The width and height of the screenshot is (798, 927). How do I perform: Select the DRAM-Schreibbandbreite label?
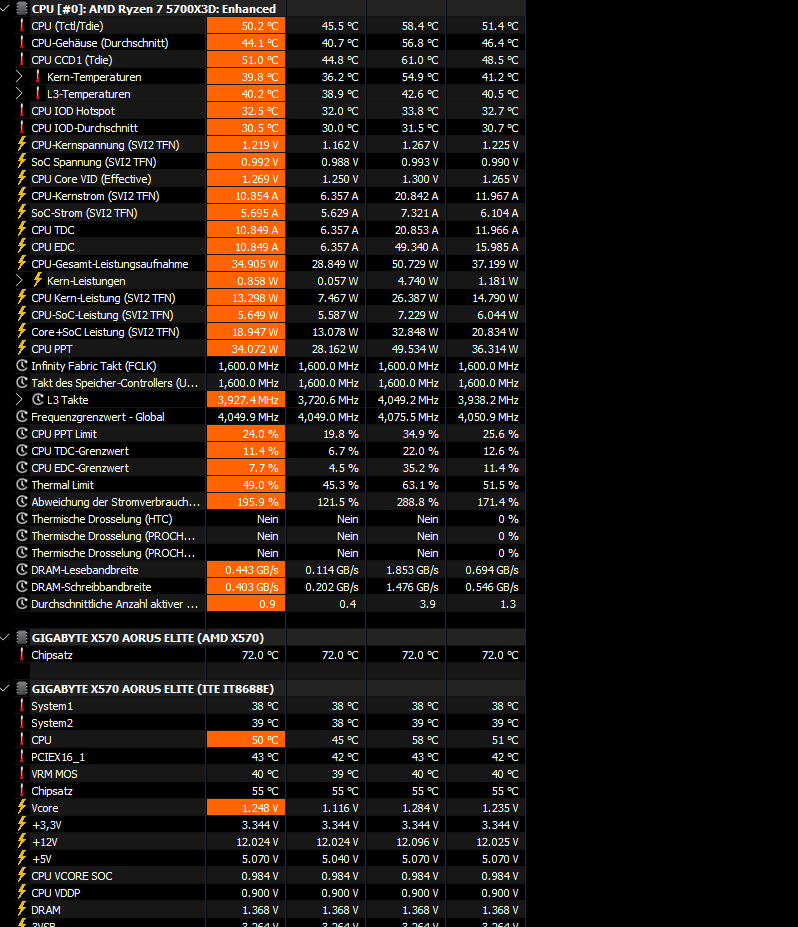pos(91,587)
